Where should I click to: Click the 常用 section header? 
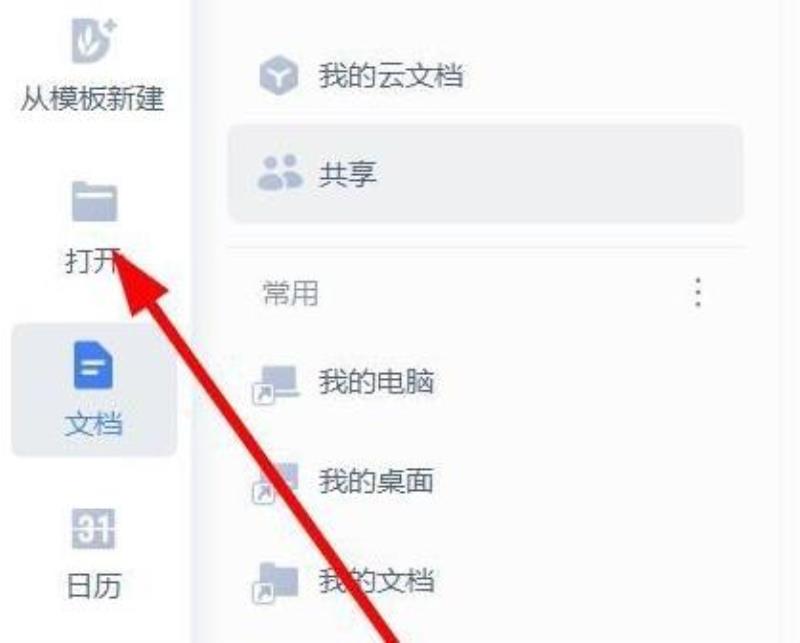(x=290, y=293)
